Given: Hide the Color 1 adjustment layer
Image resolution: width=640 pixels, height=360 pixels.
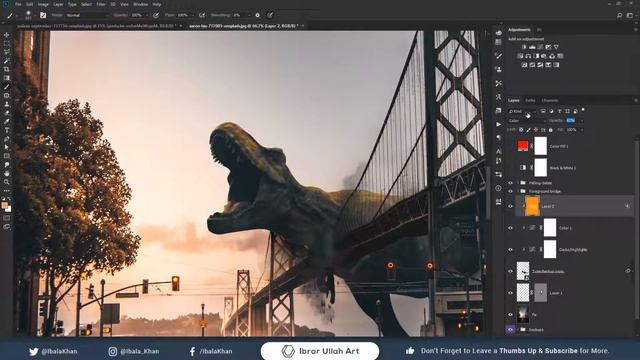Looking at the screenshot, I should point(510,228).
